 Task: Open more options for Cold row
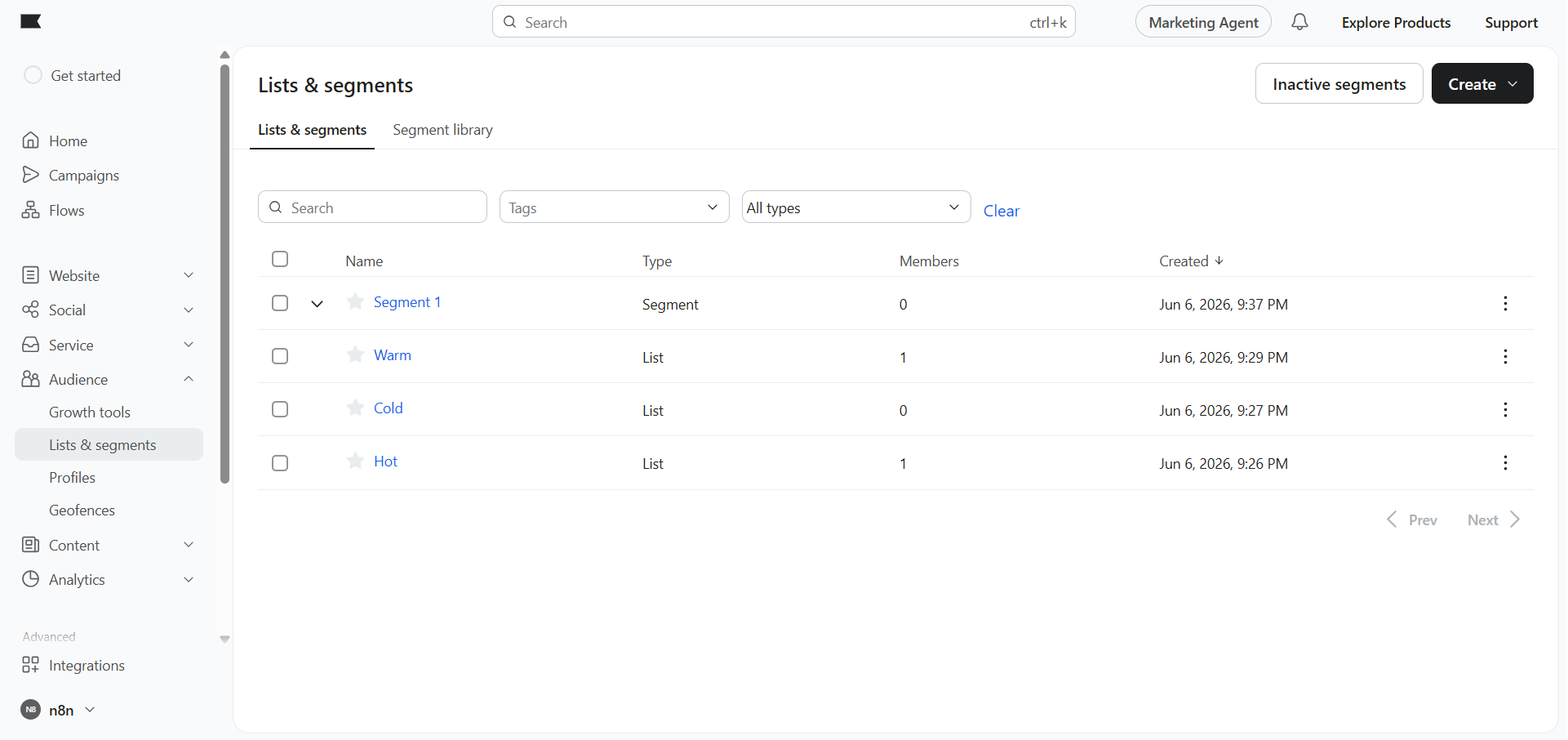(1505, 410)
